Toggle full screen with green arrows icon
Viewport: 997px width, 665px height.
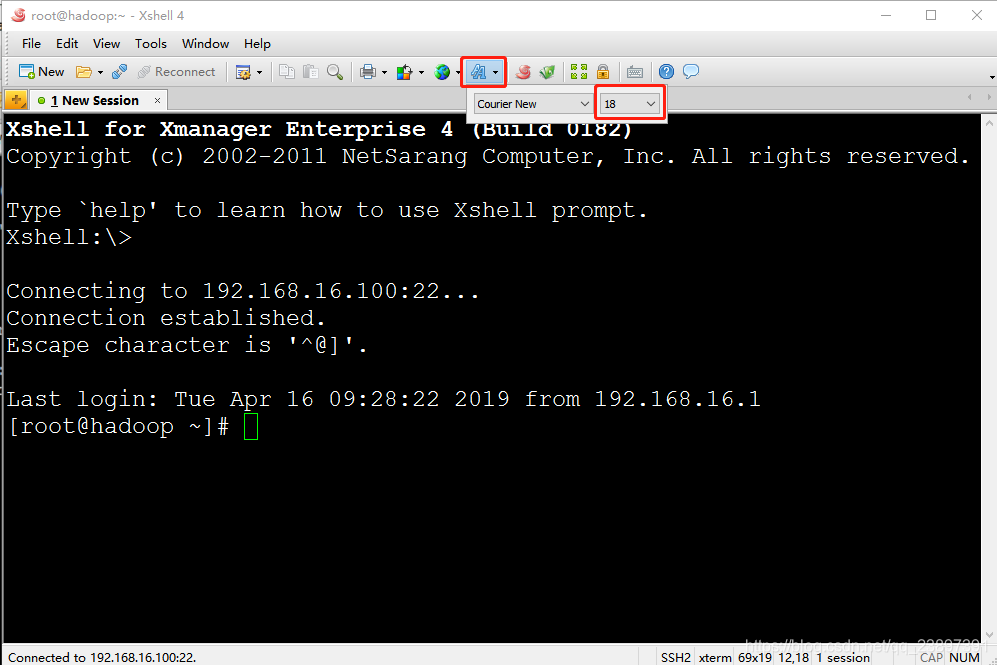click(x=579, y=72)
